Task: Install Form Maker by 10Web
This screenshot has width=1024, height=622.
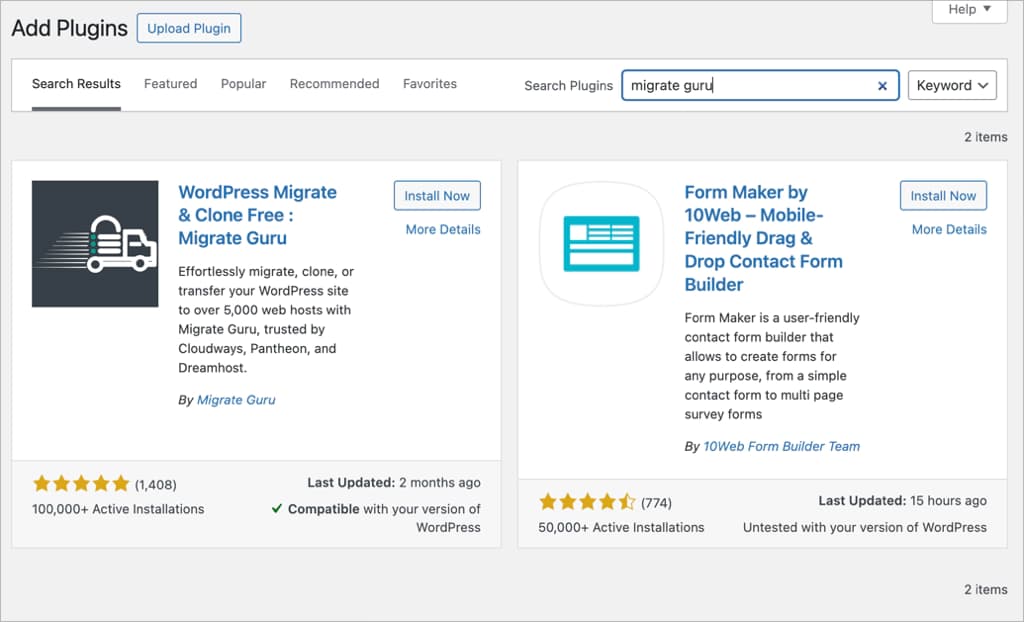Action: pos(943,195)
